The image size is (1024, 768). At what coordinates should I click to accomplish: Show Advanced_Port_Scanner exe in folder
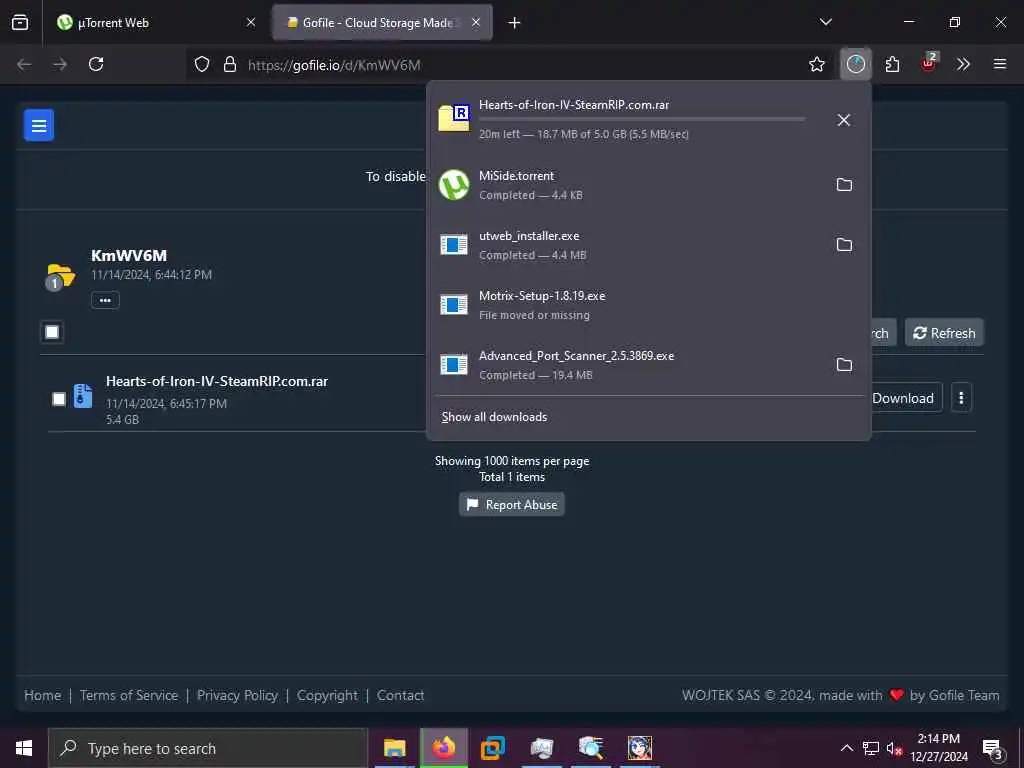coord(844,364)
